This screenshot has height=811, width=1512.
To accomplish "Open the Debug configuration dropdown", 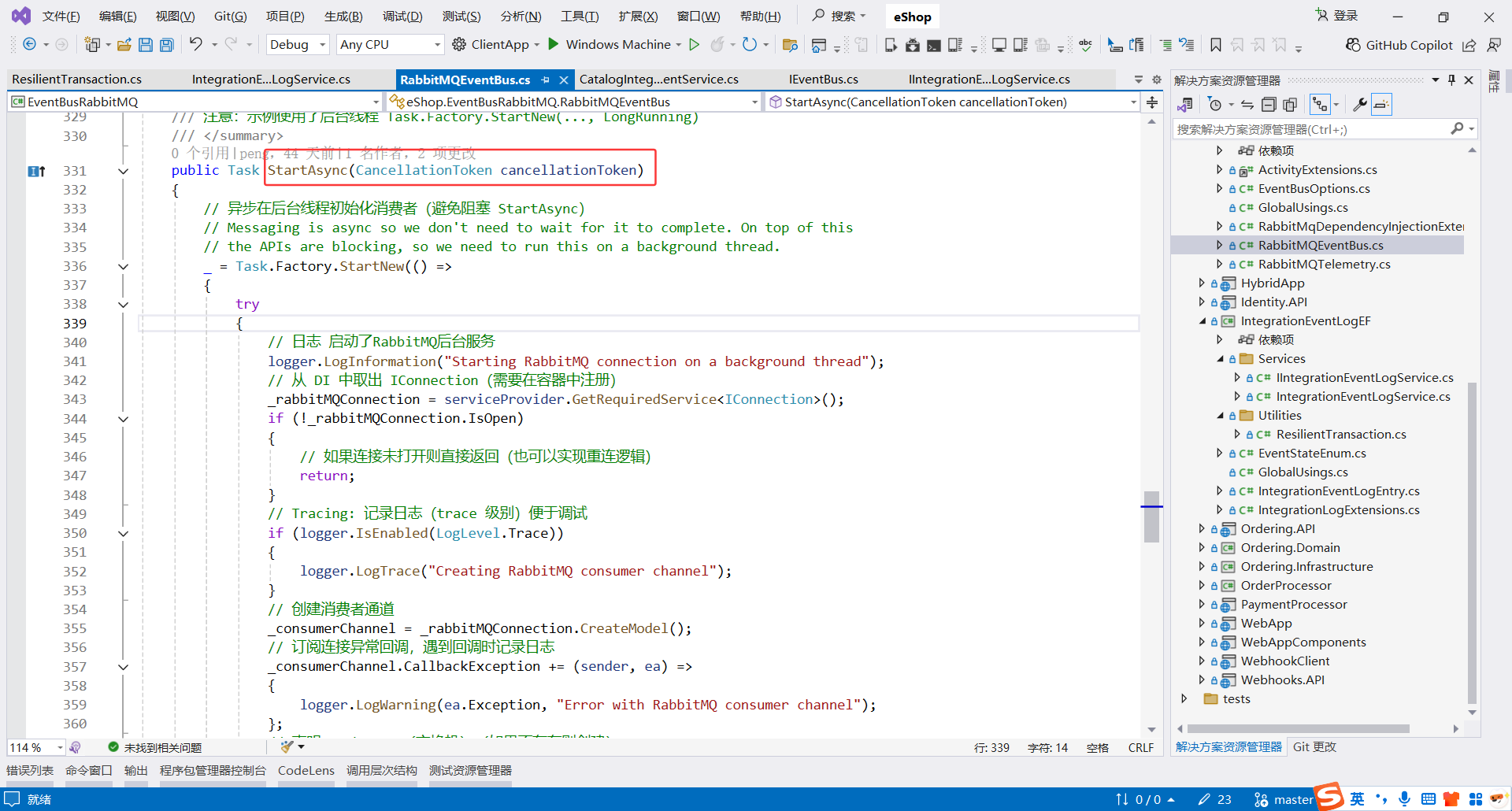I will 298,45.
